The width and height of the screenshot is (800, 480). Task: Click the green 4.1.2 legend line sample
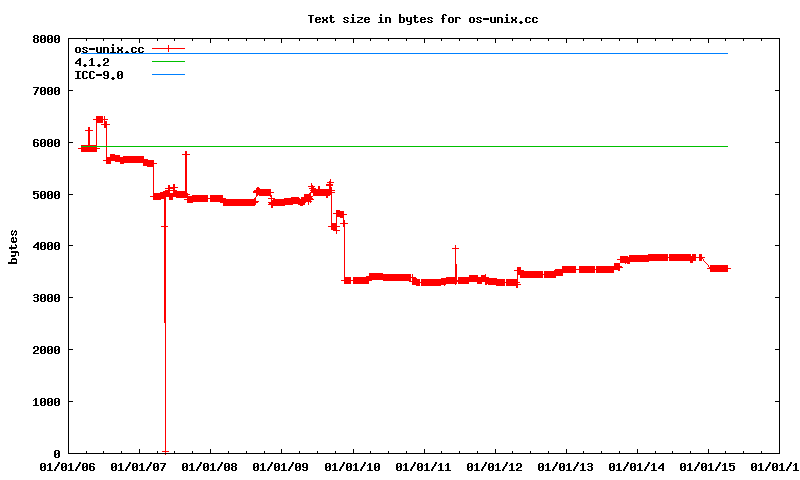tap(169, 61)
